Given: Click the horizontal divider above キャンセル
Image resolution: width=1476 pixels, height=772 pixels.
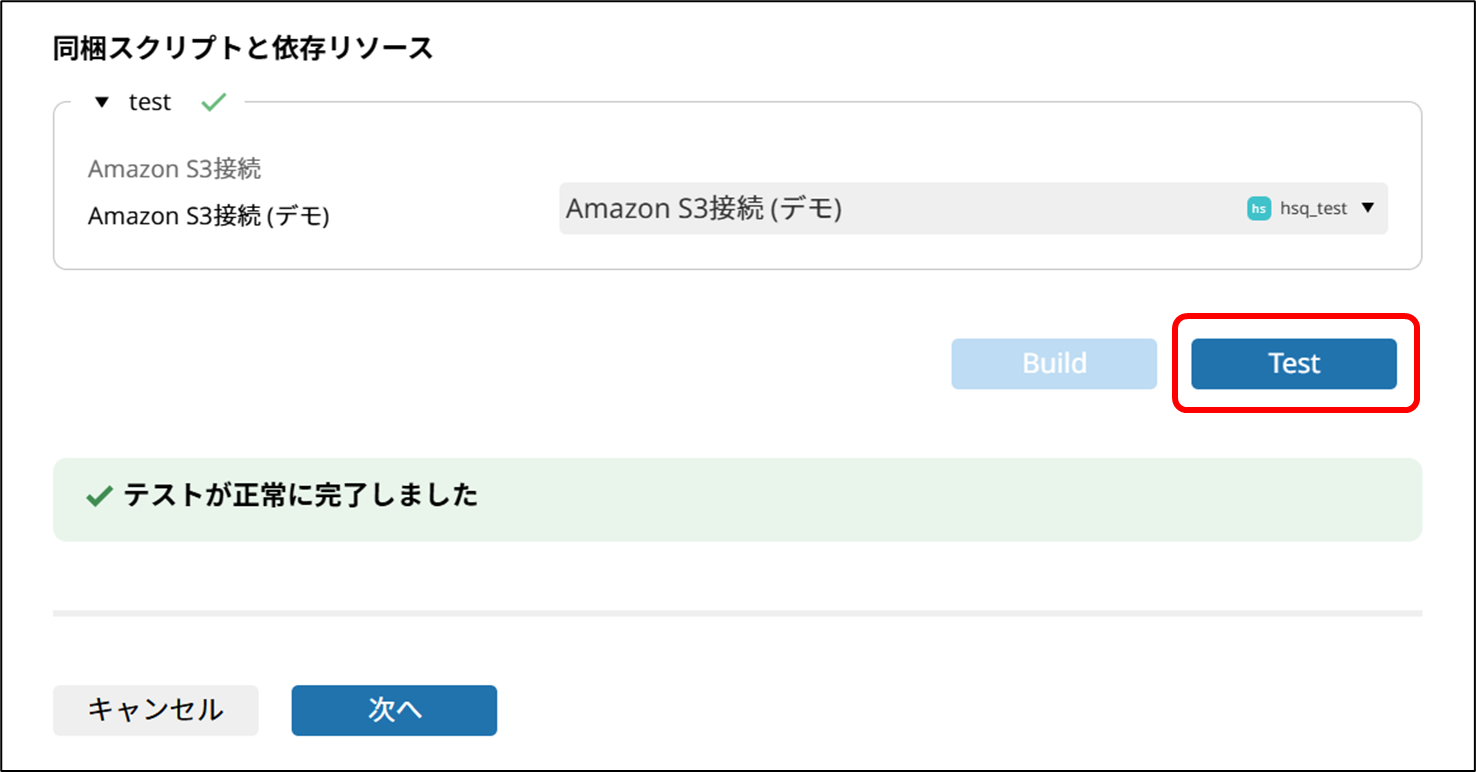Looking at the screenshot, I should click(737, 612).
